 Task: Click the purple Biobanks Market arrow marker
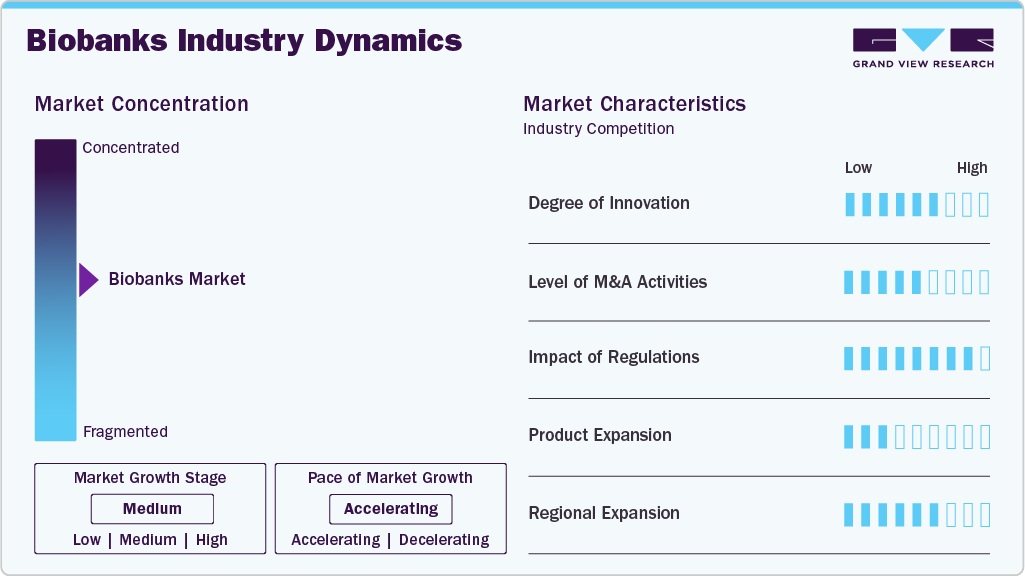[x=88, y=280]
